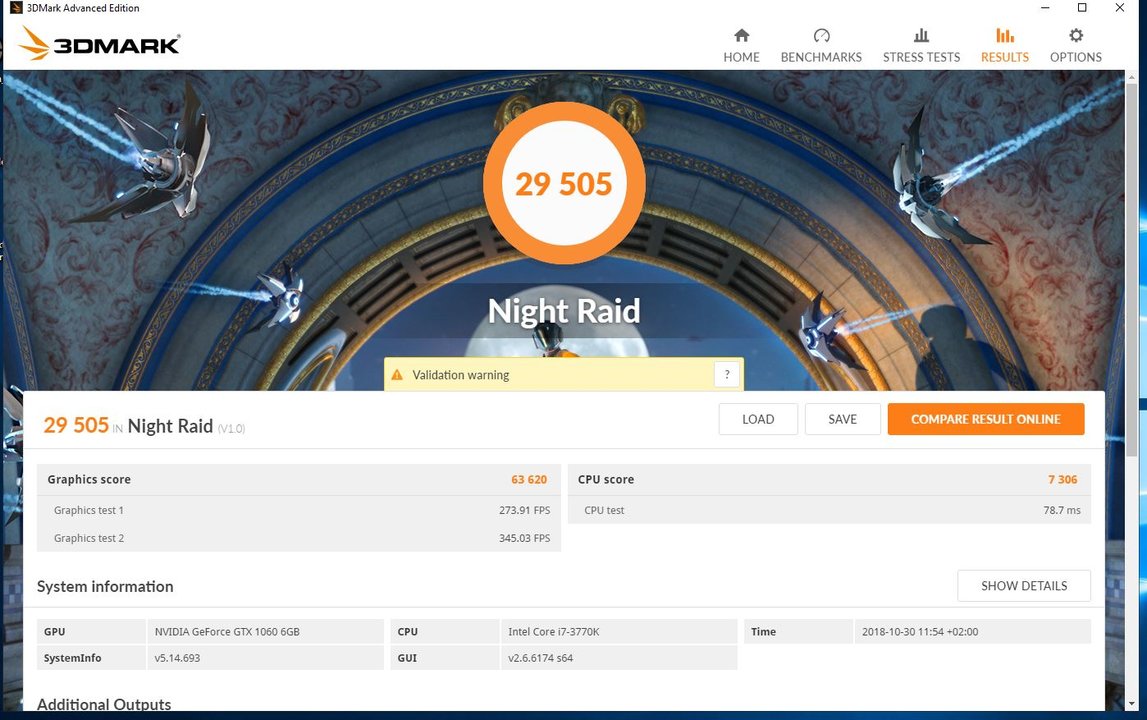The width and height of the screenshot is (1147, 720).
Task: Click the large 29 505 score circle
Action: (564, 183)
